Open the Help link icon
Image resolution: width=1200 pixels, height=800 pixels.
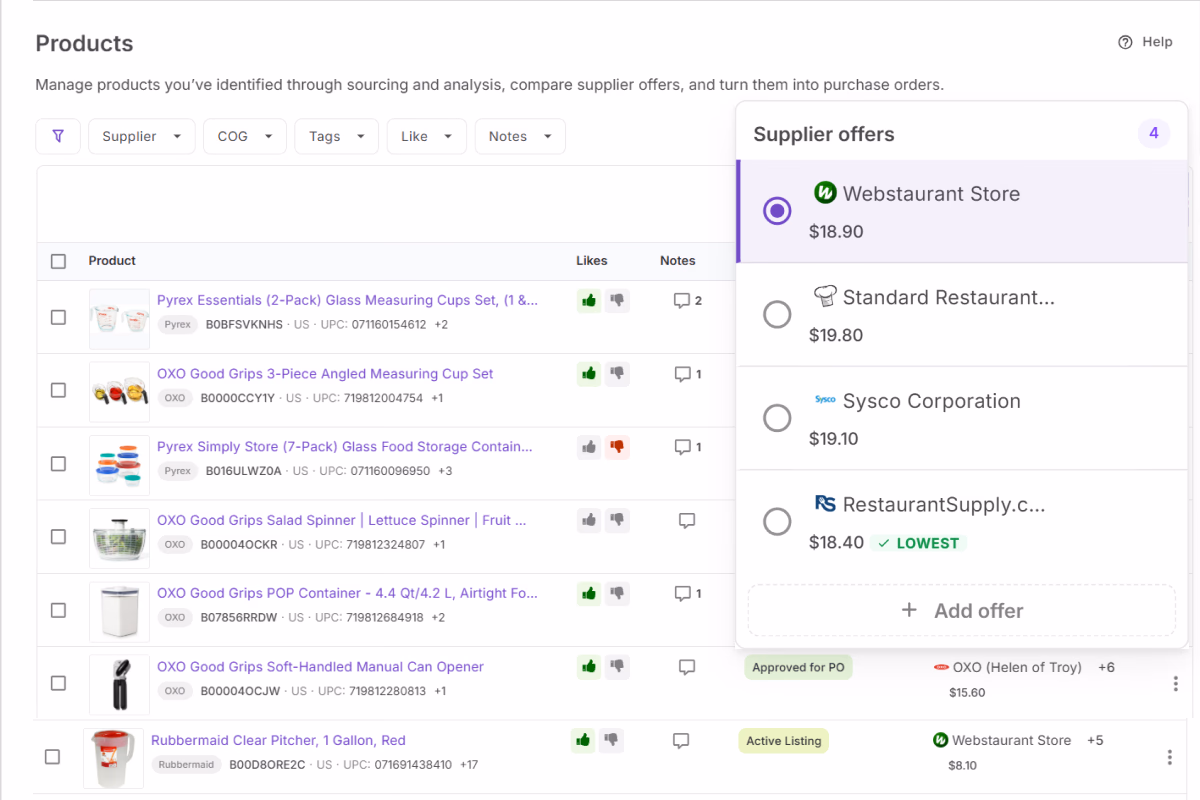[x=1125, y=42]
